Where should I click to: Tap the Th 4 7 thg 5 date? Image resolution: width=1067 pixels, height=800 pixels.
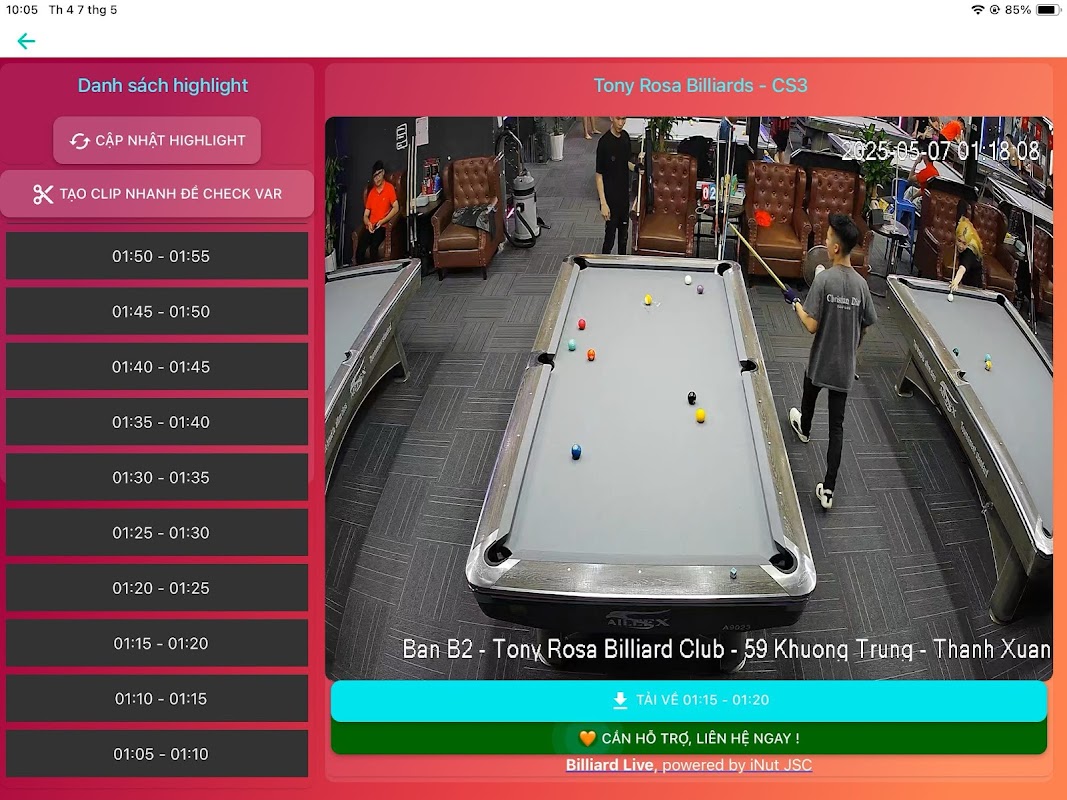(83, 10)
